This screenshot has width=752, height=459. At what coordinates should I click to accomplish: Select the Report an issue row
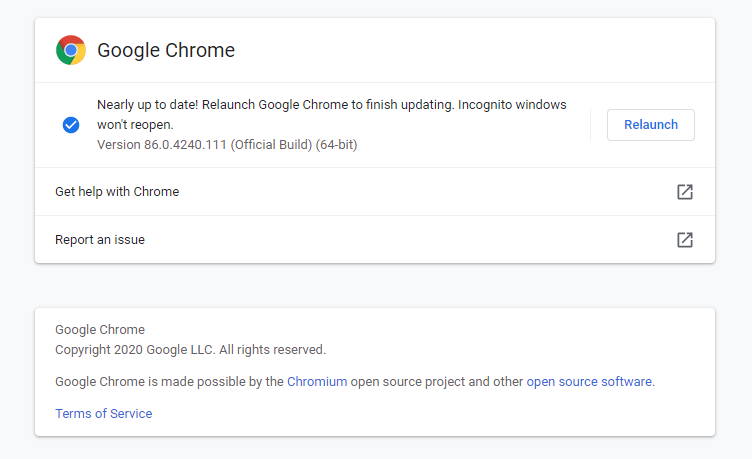pyautogui.click(x=375, y=240)
